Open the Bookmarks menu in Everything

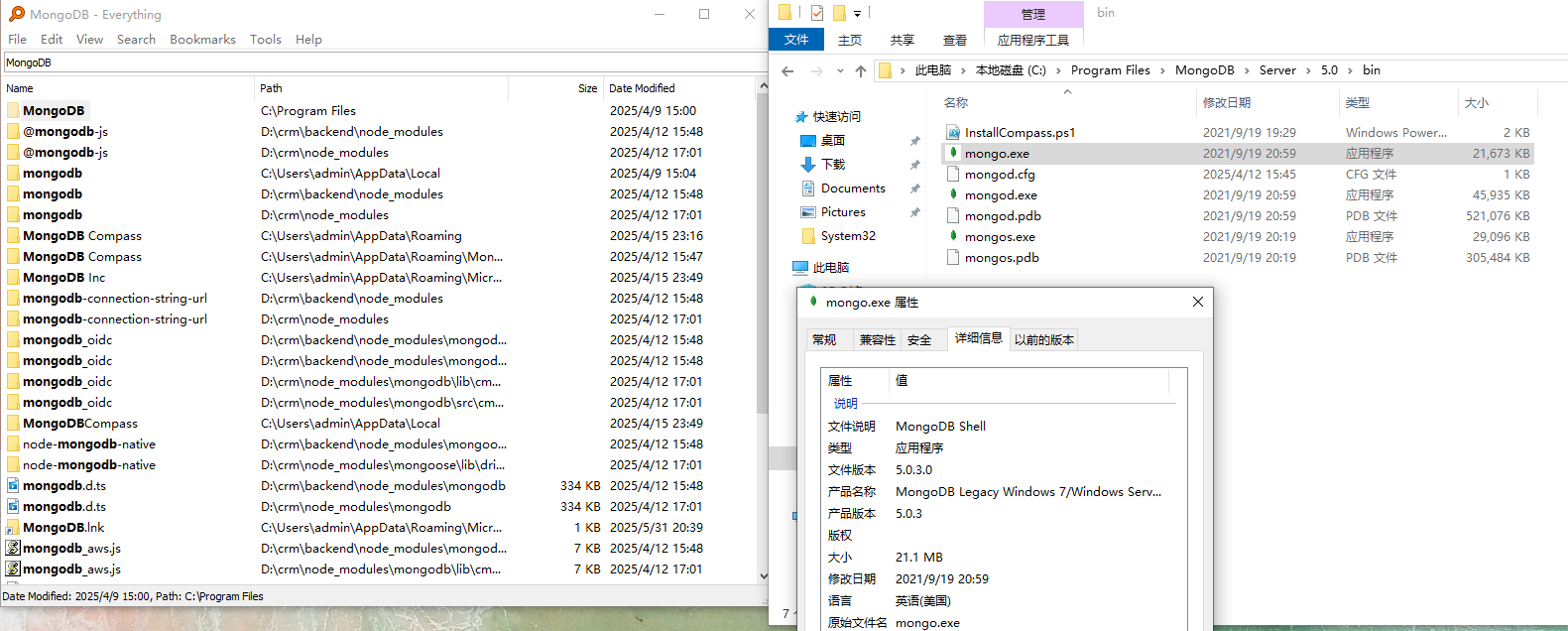(202, 40)
